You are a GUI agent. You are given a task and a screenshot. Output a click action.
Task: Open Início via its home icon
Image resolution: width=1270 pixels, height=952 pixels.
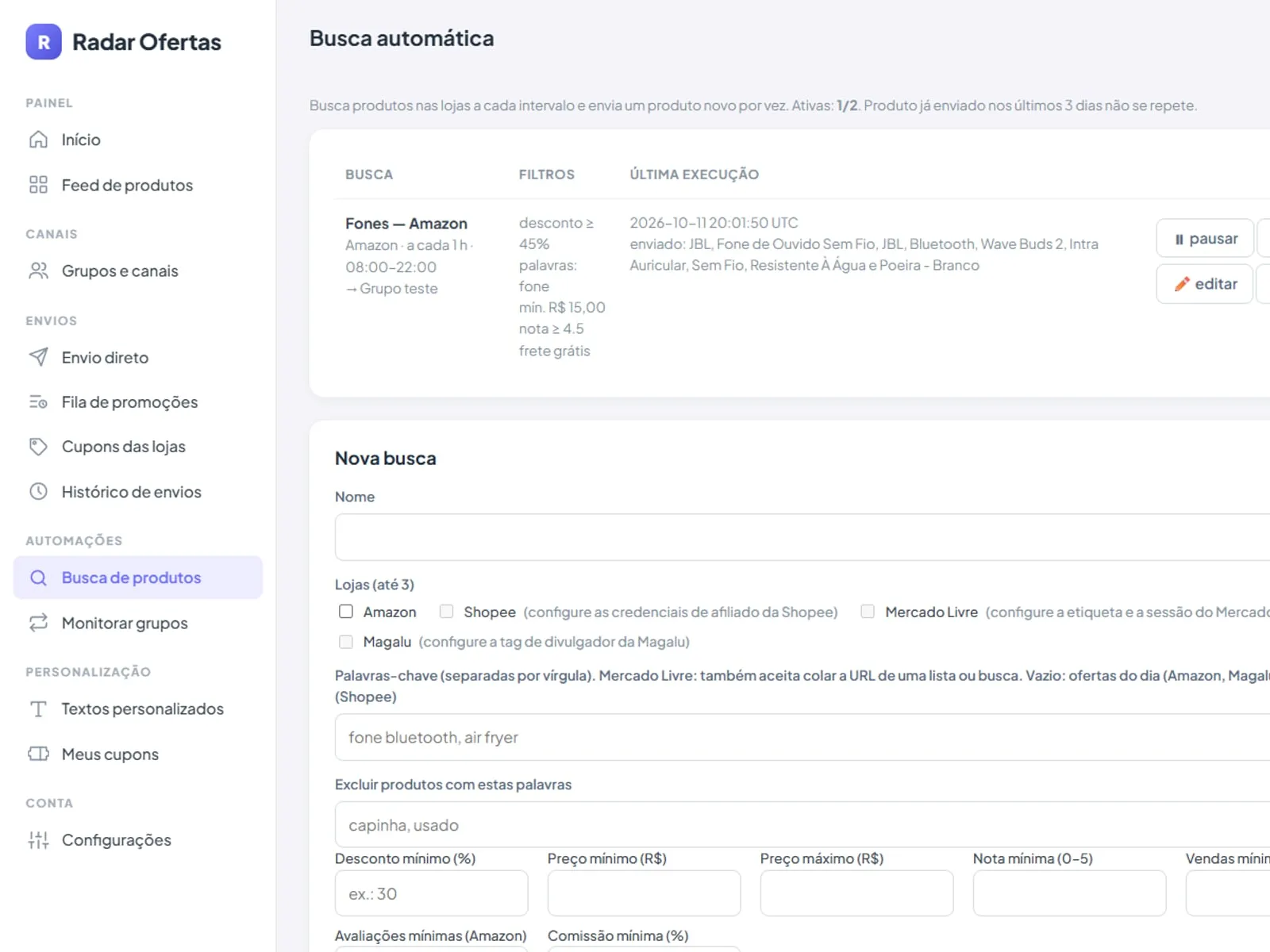coord(38,140)
